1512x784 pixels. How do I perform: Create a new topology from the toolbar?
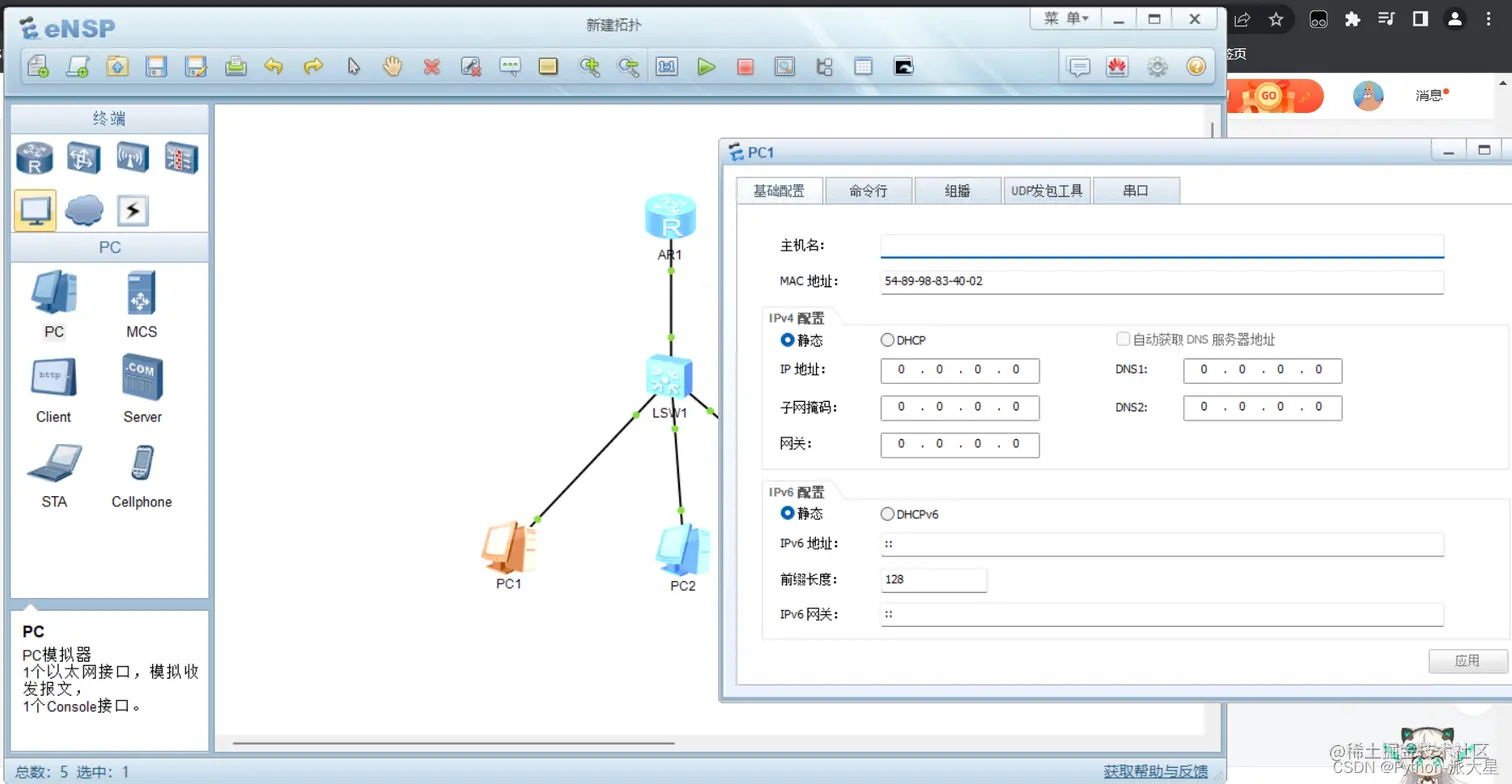pos(38,67)
